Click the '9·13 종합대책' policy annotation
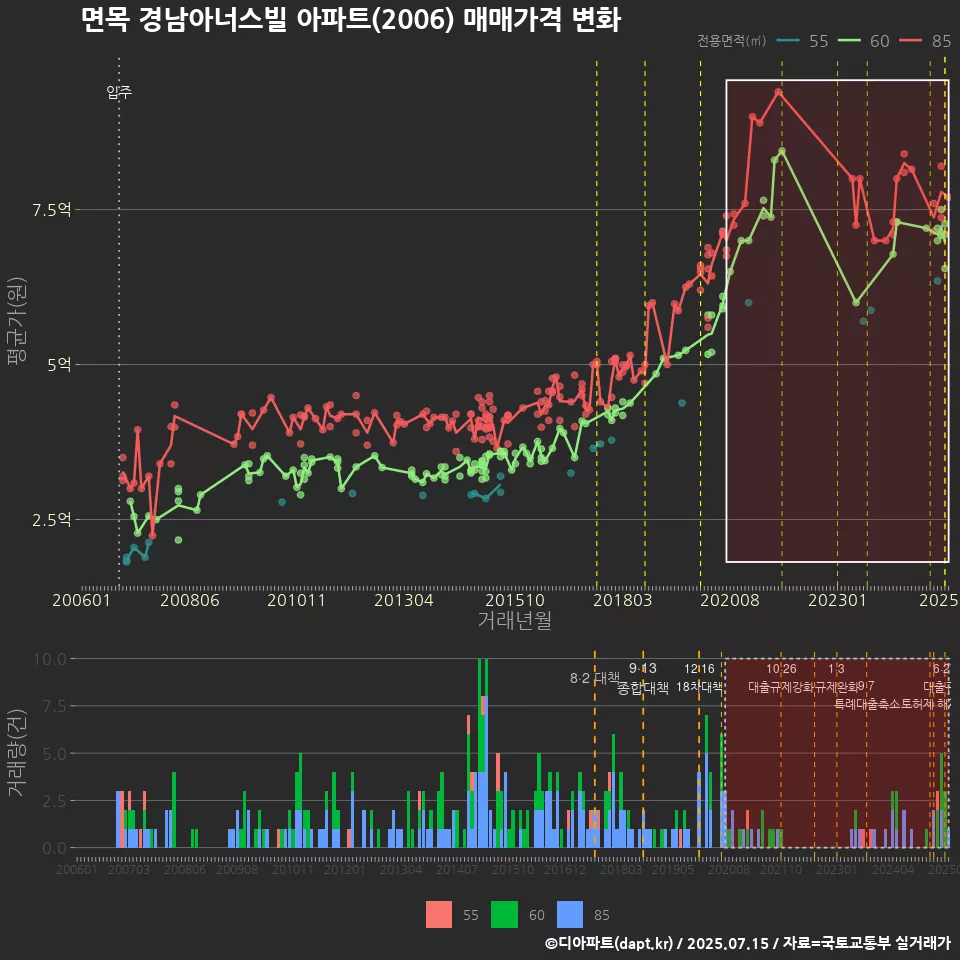960x960 pixels. (x=643, y=678)
